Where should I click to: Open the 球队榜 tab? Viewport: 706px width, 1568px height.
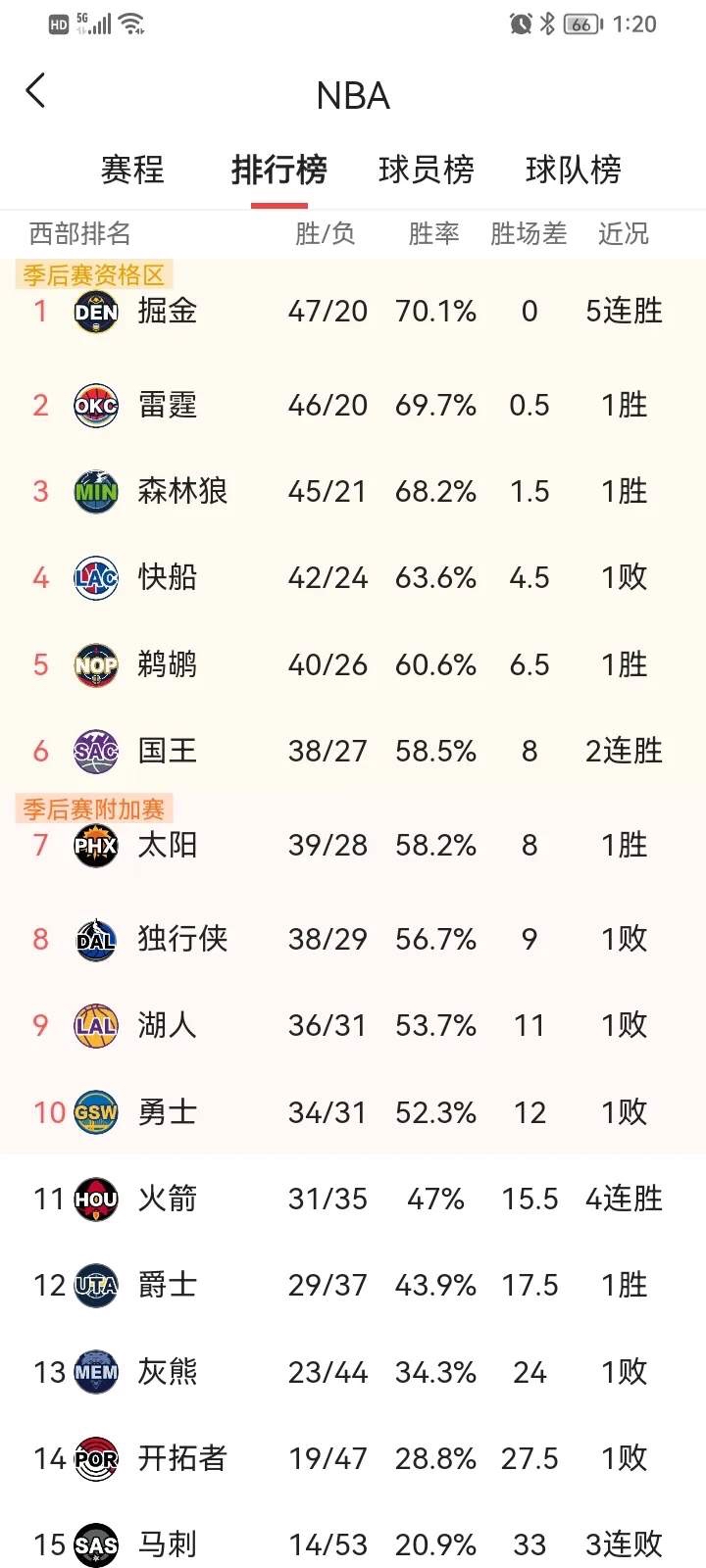(573, 170)
